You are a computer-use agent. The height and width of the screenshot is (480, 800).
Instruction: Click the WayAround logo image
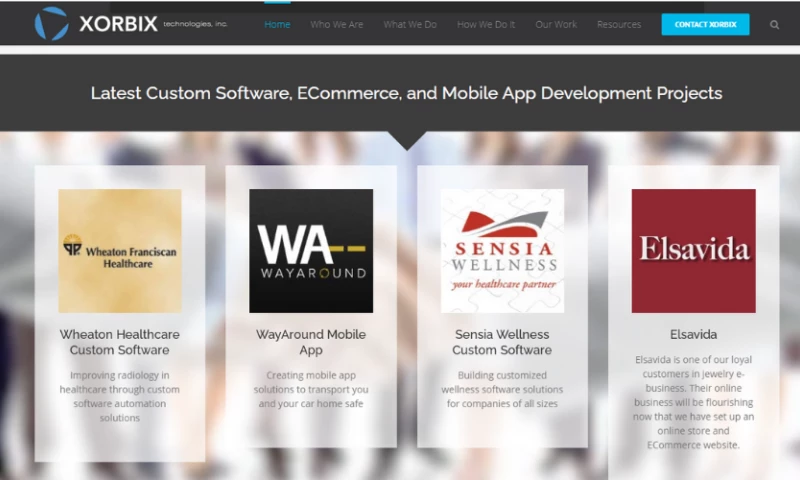tap(311, 251)
